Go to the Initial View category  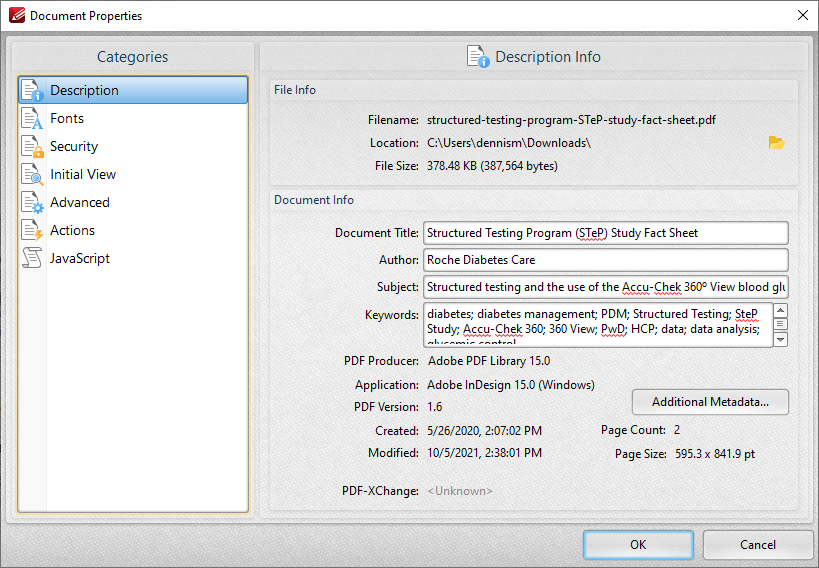click(x=133, y=174)
